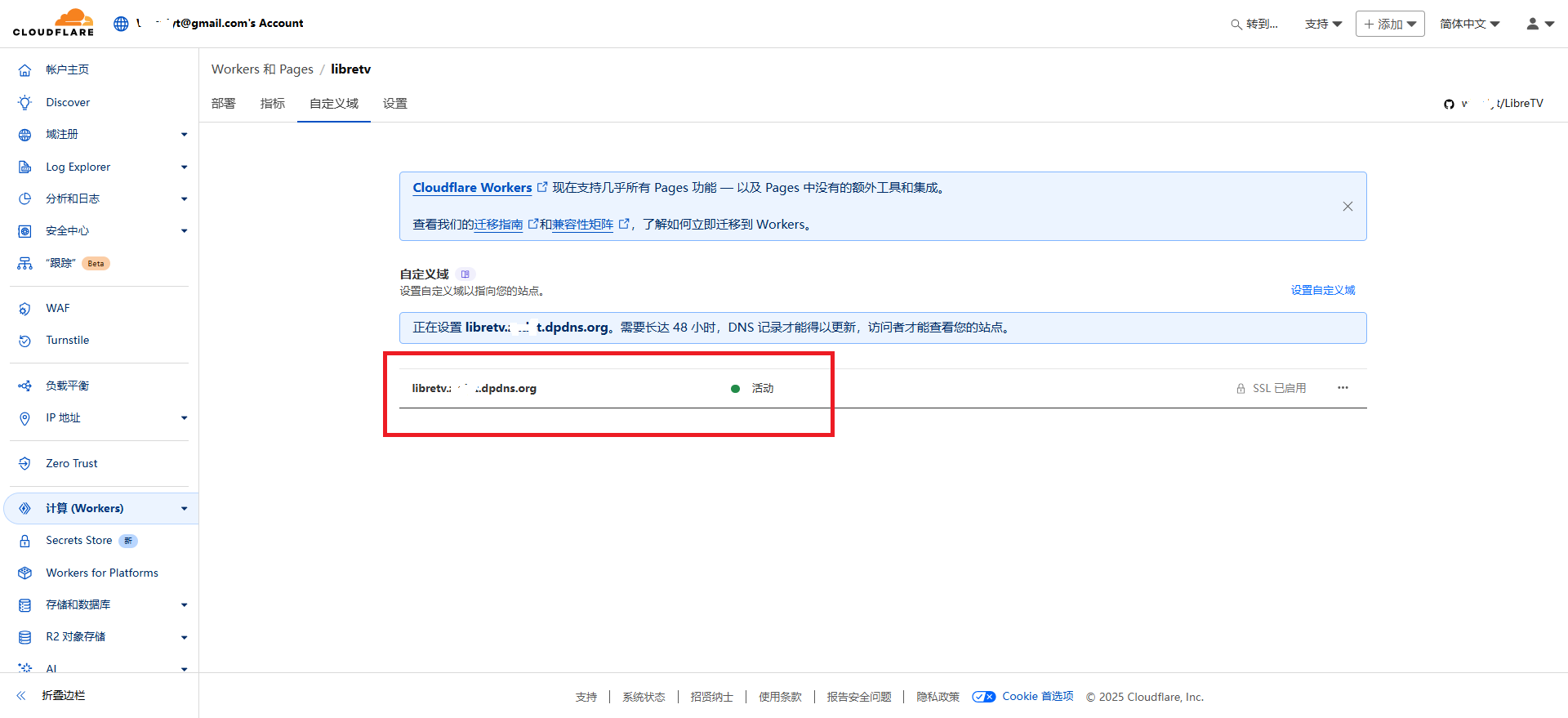Click the search magnifier icon
Viewport: 1568px width, 718px height.
click(x=1236, y=25)
